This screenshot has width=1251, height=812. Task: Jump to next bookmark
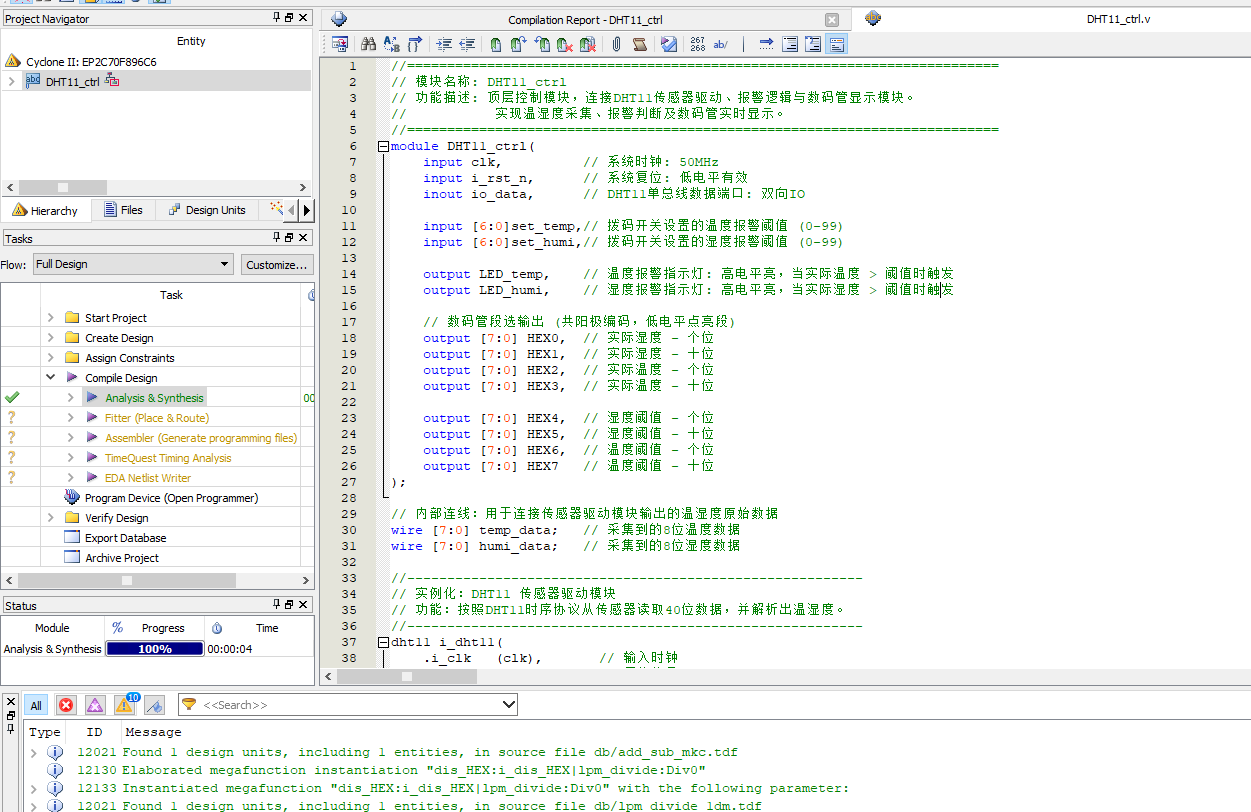pyautogui.click(x=518, y=44)
